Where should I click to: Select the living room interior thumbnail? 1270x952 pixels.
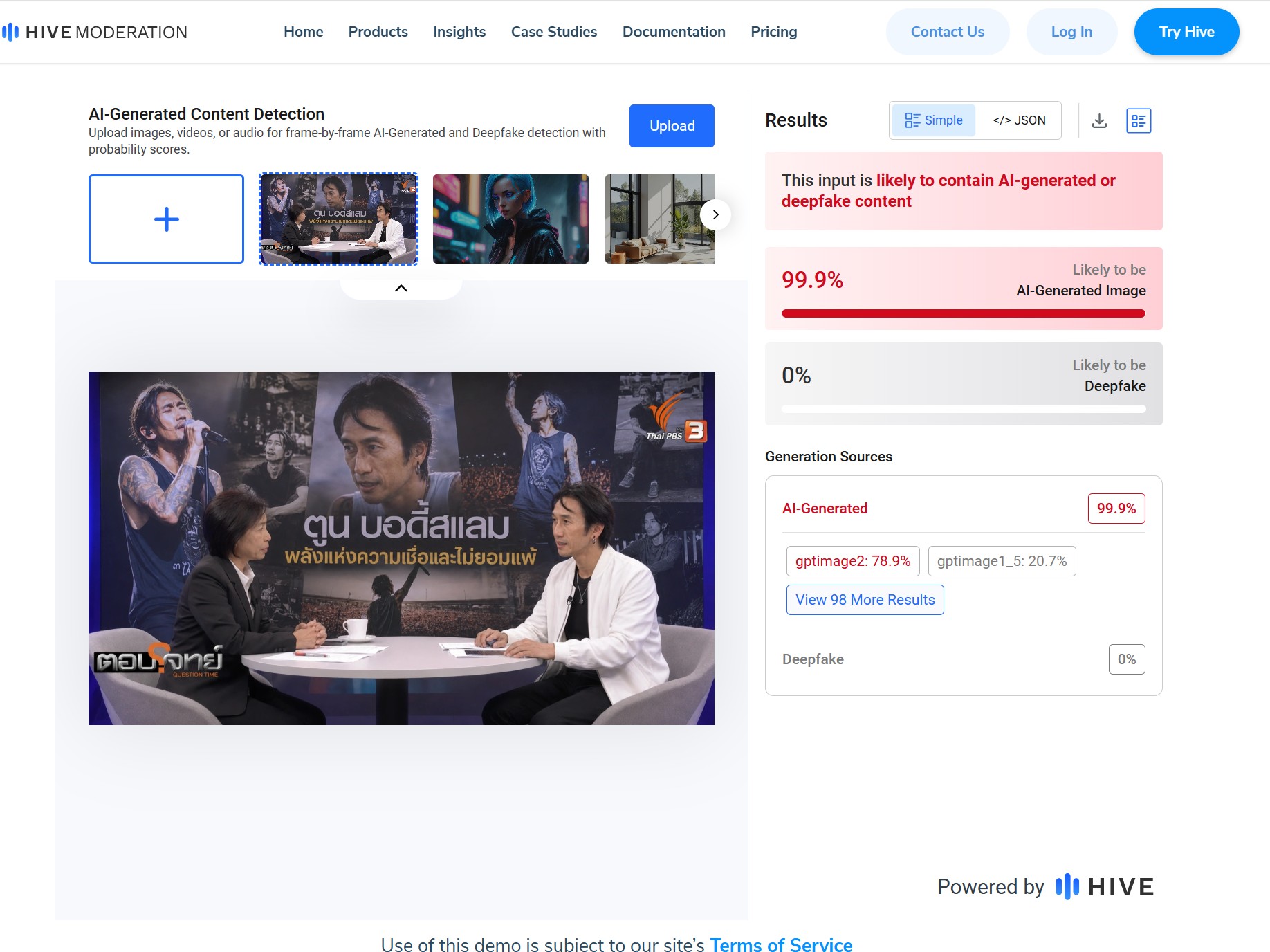[660, 219]
